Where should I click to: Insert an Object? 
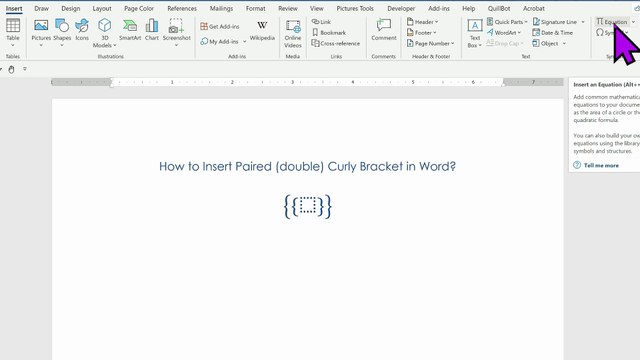pos(545,43)
